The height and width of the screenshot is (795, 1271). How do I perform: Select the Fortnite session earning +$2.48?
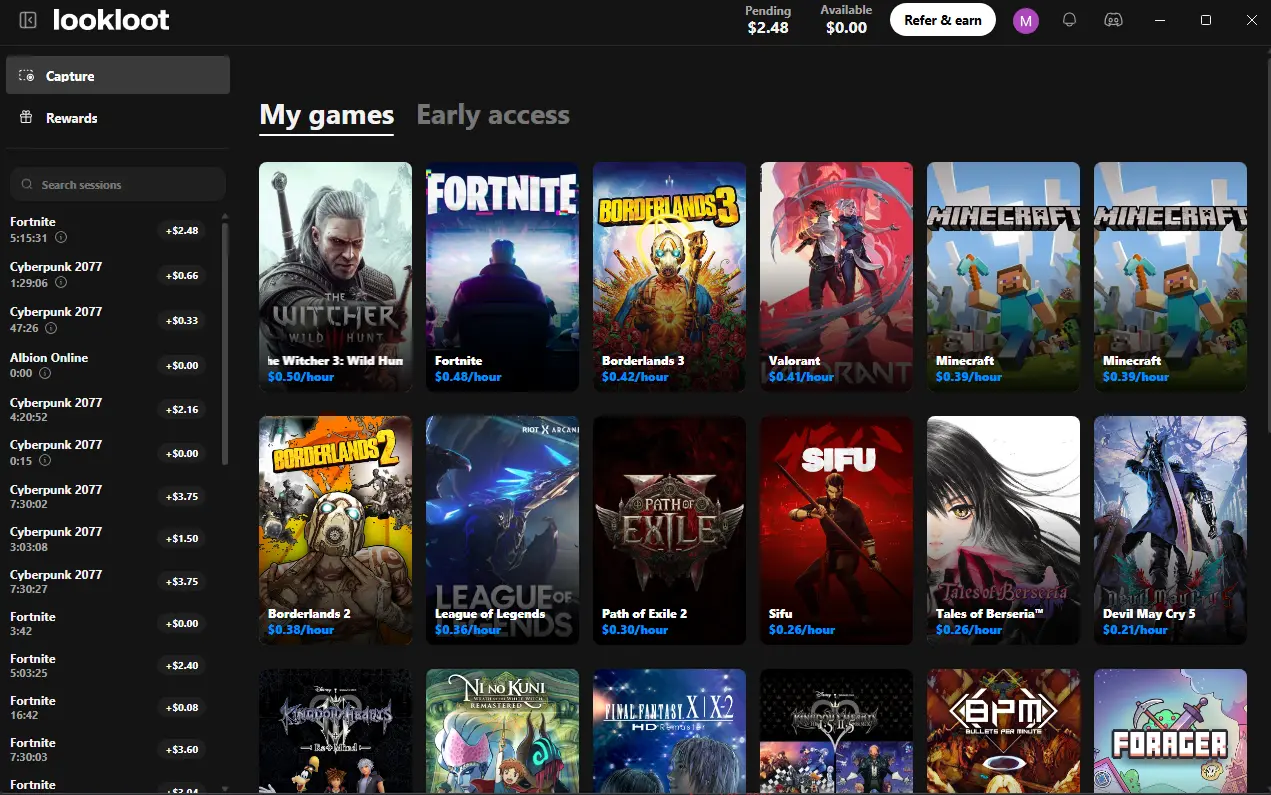pos(108,230)
